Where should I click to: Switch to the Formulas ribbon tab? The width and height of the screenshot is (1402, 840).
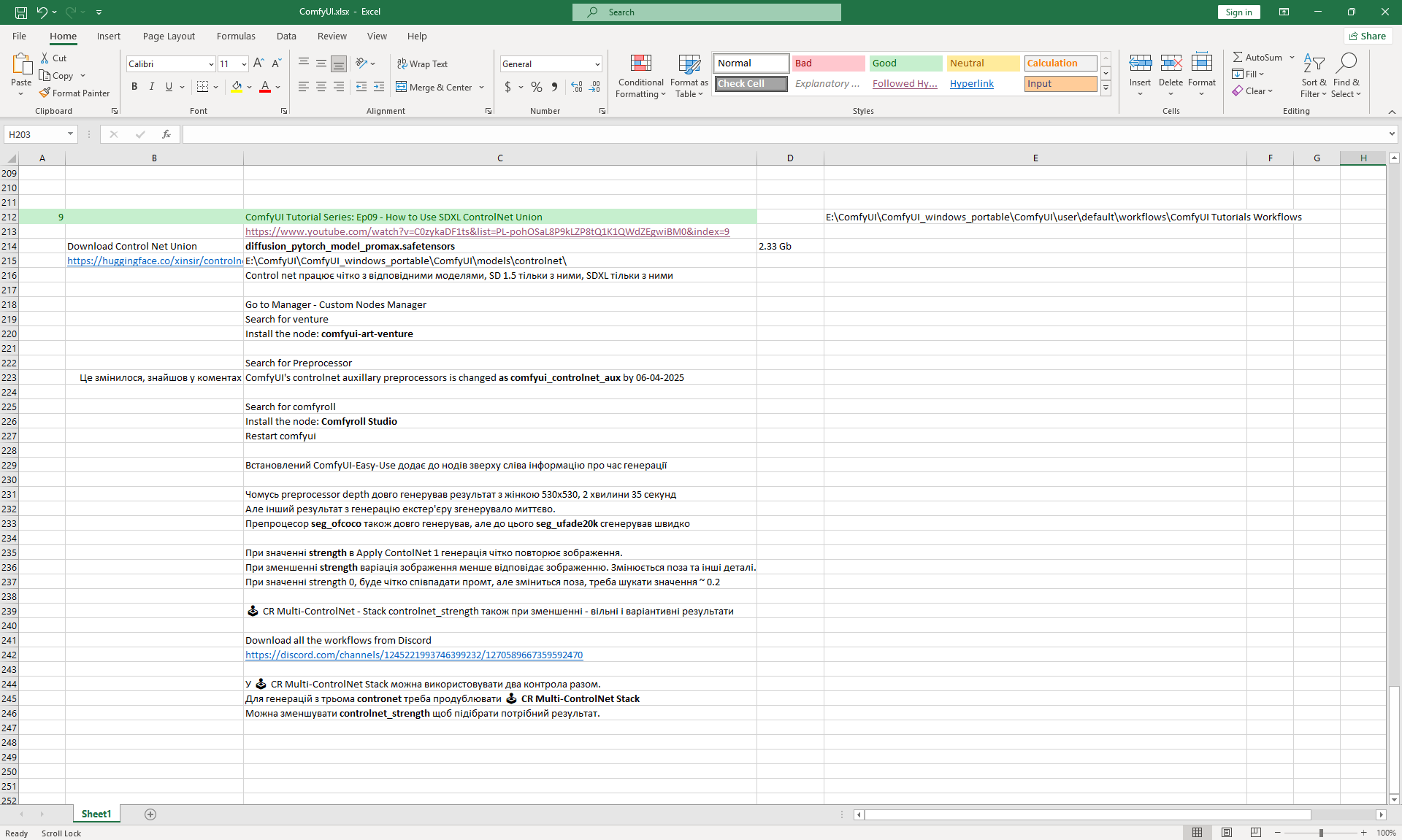click(x=236, y=36)
